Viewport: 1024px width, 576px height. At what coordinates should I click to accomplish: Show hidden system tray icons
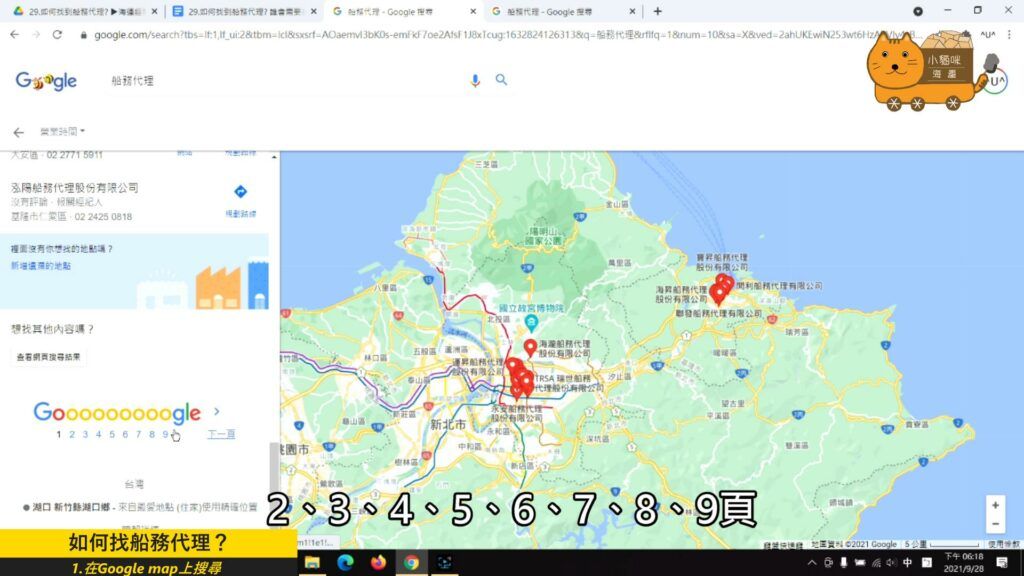[x=812, y=562]
